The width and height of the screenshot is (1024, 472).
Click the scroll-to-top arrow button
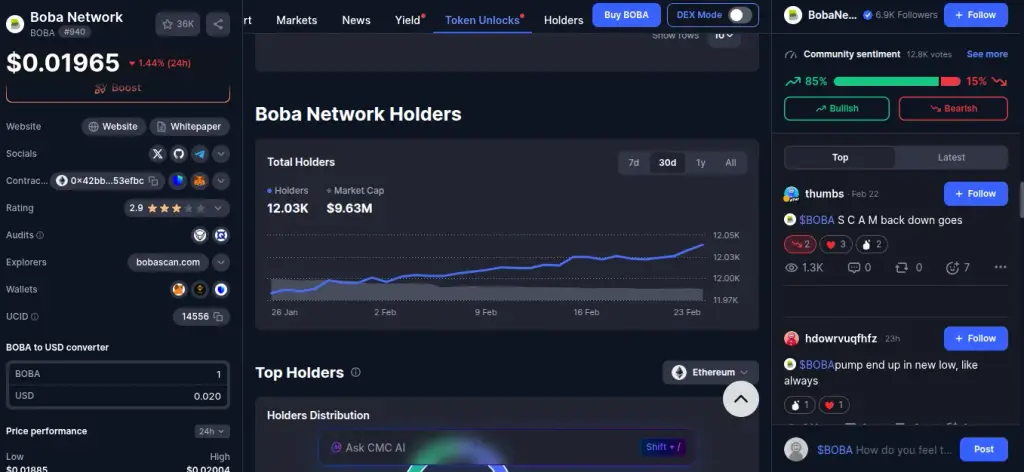[x=741, y=399]
